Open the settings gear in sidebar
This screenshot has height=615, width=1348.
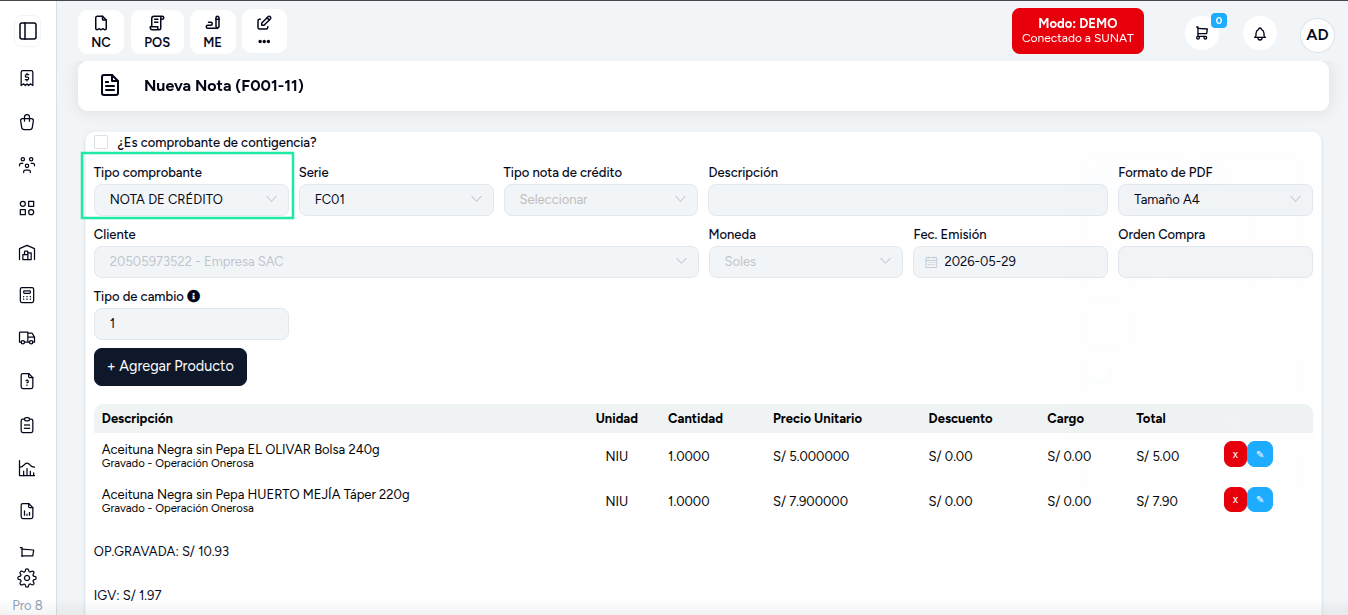(x=27, y=578)
